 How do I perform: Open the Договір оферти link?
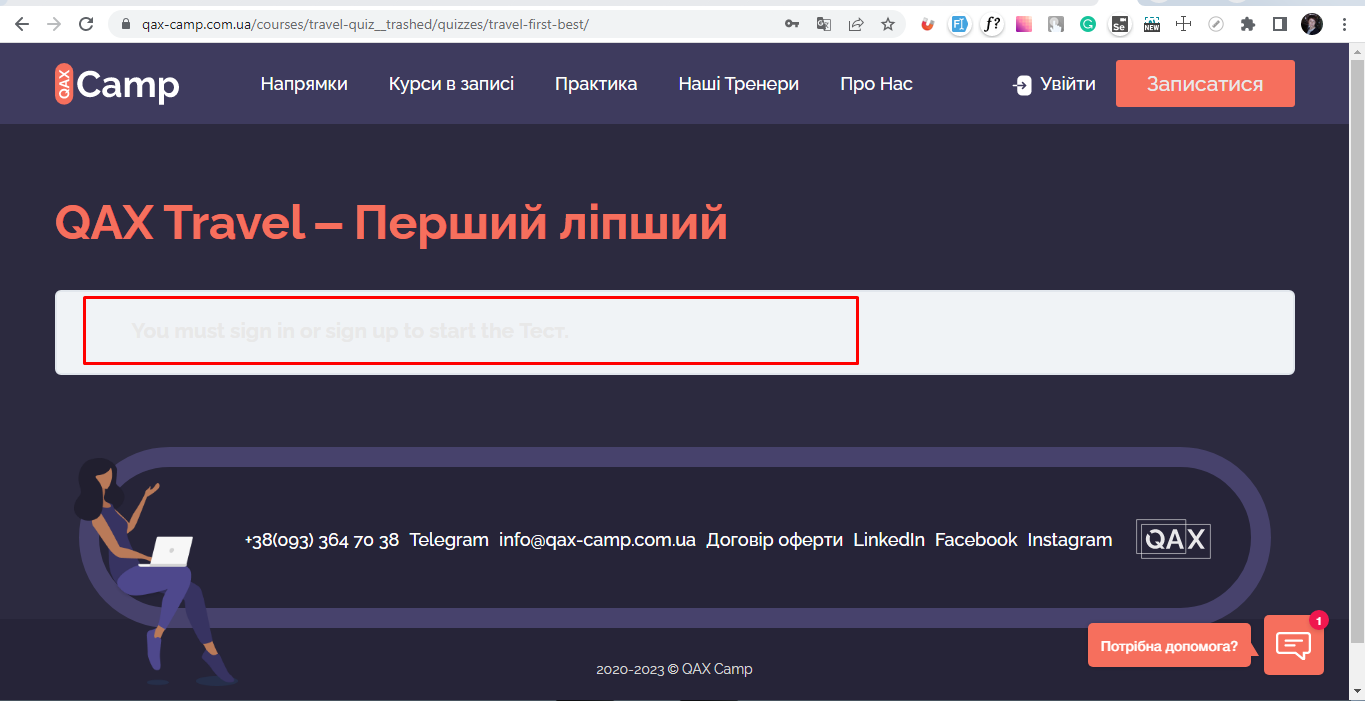[774, 539]
